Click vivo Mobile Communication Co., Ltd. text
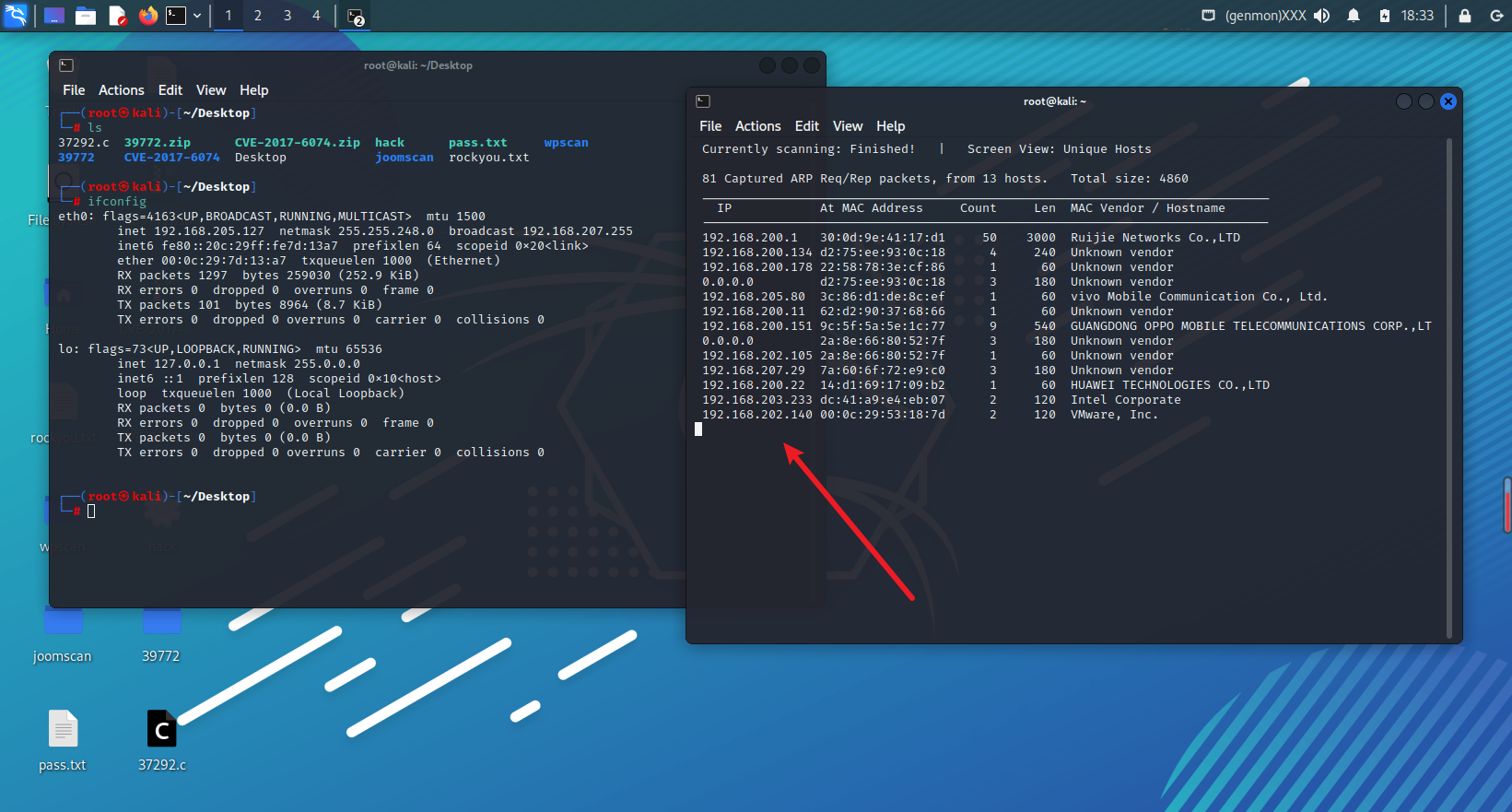Screen dimensions: 1512x812 1199,297
